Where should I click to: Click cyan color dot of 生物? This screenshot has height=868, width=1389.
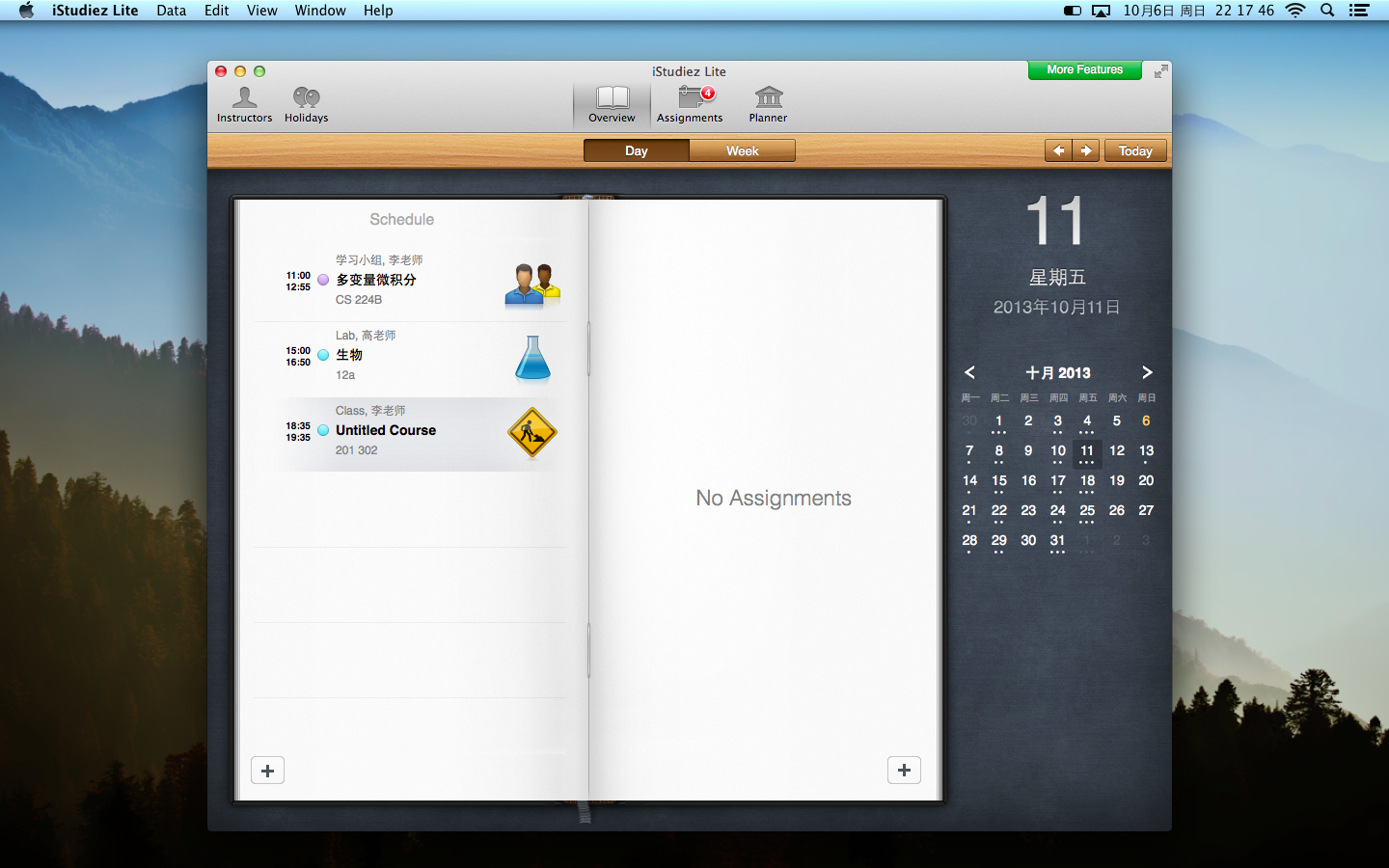click(323, 355)
